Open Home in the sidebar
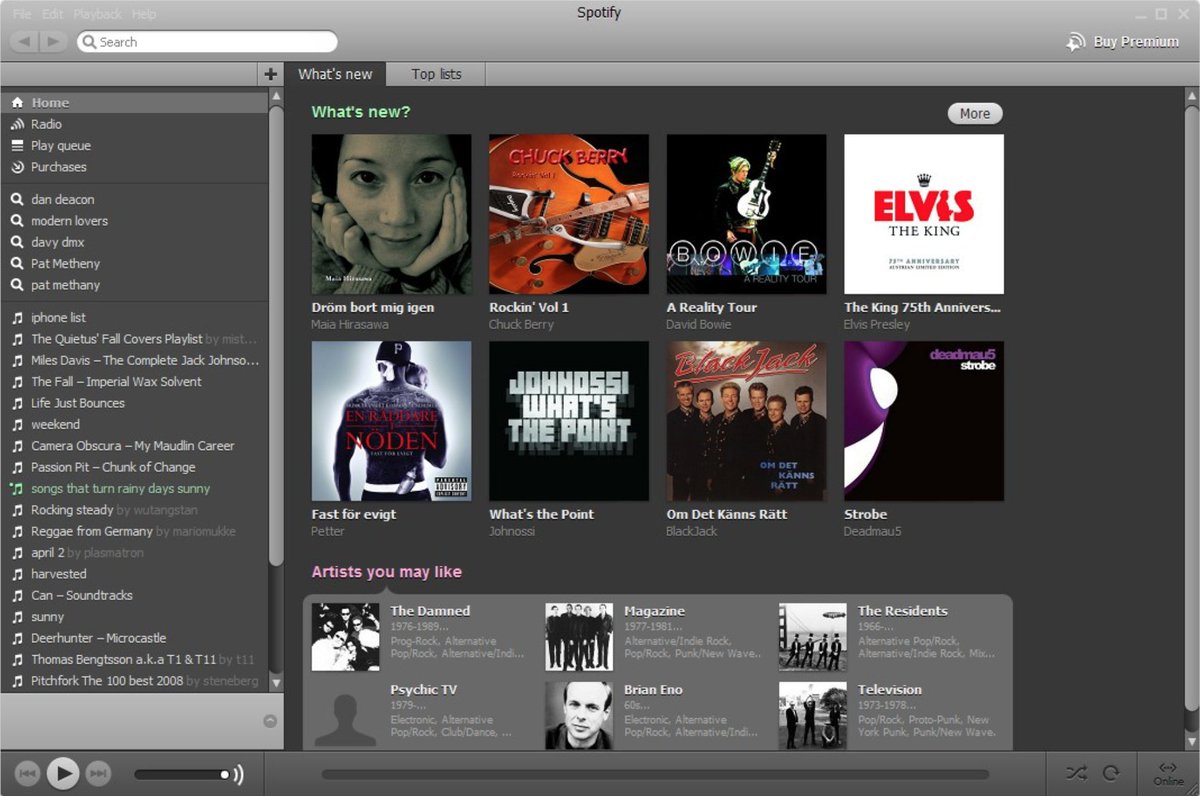 (134, 103)
